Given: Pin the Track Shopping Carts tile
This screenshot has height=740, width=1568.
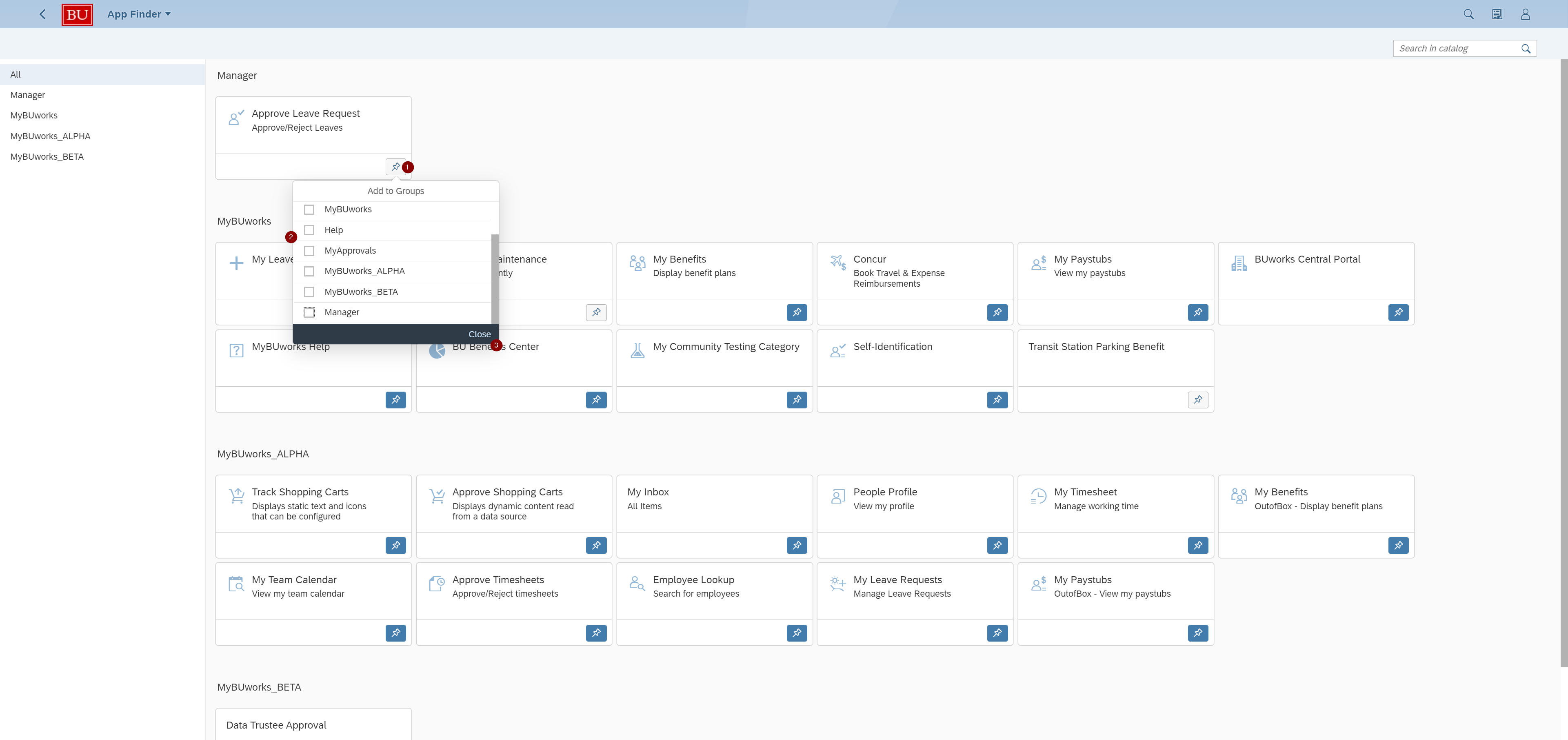Looking at the screenshot, I should 395,546.
